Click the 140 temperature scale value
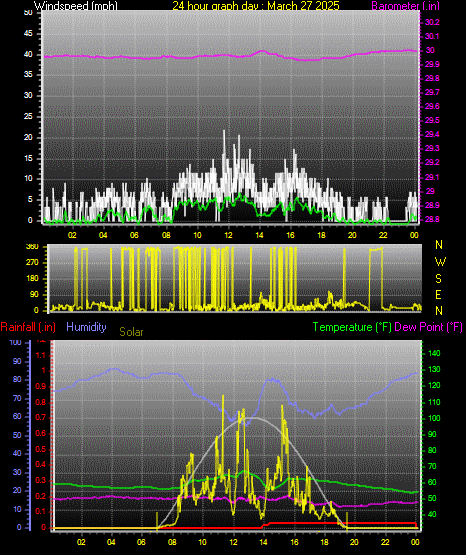 (434, 353)
